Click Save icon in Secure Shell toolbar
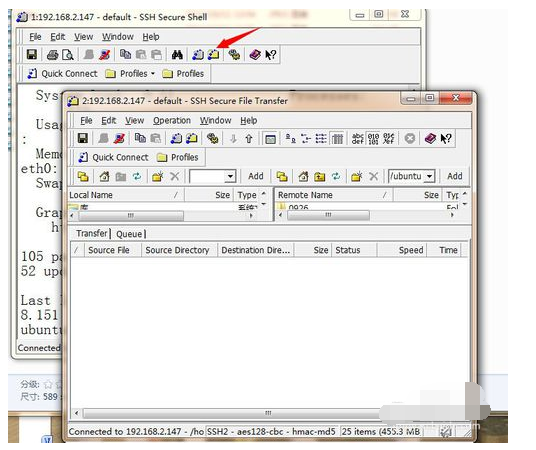Screen dimensions: 536x450 32,54
